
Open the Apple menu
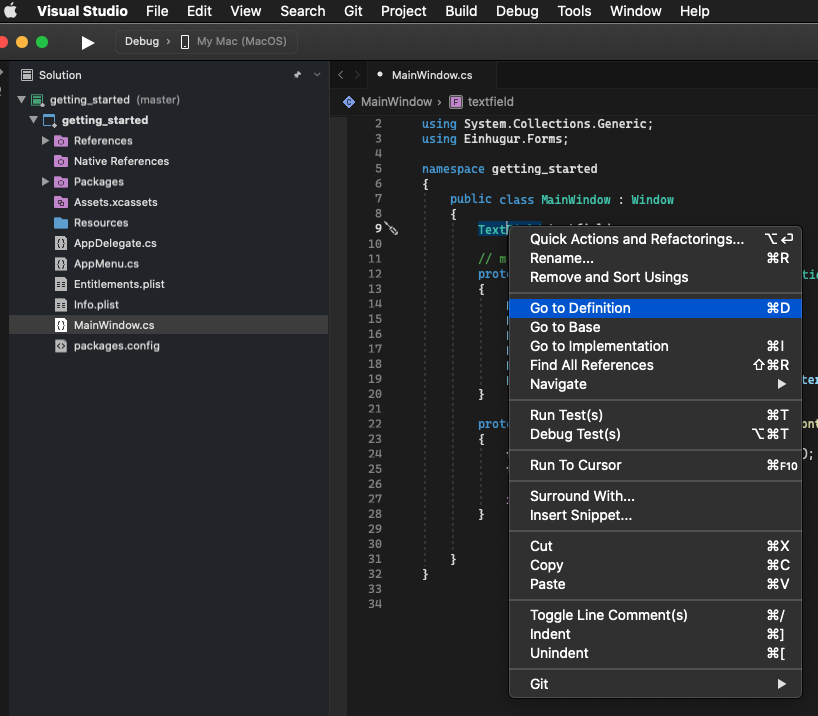pyautogui.click(x=10, y=11)
